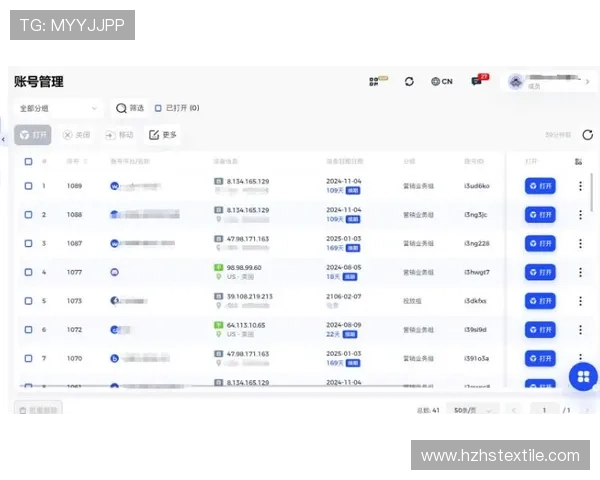Screen dimensions: 600x480
Task: Click 打开 button for account i391o3a
Action: coord(540,358)
